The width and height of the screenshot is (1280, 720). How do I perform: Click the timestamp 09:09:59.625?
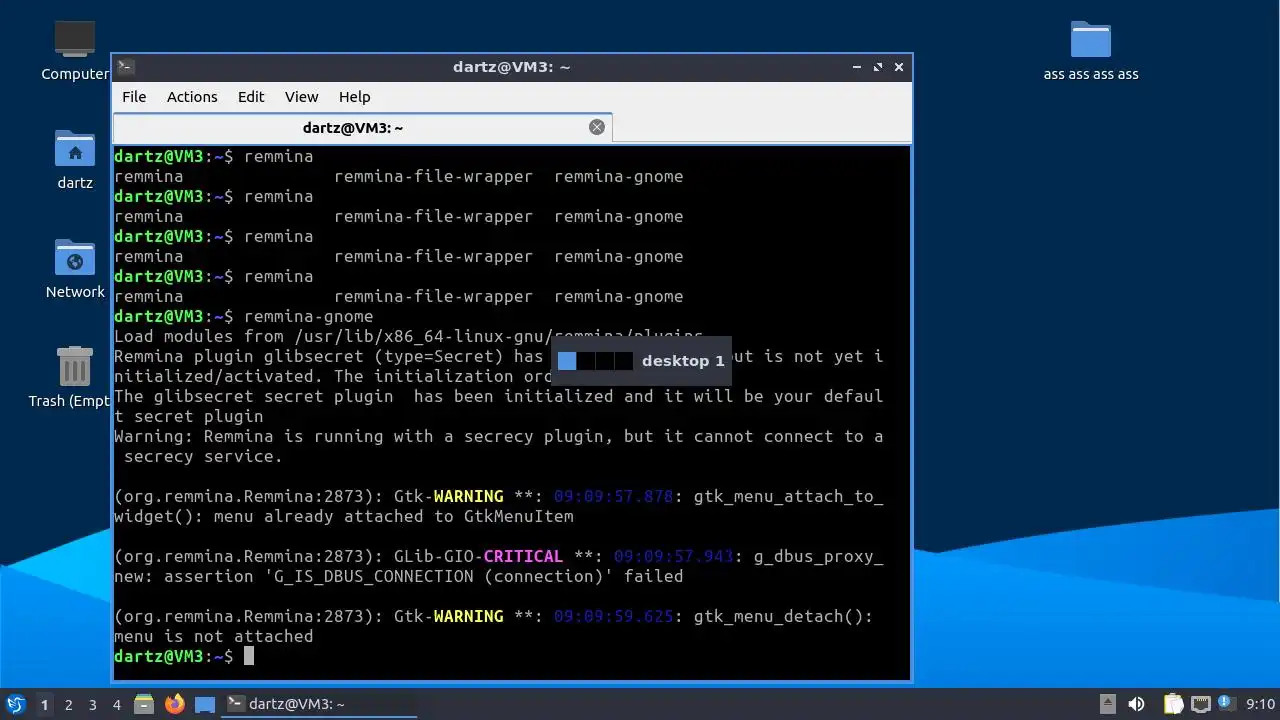click(614, 616)
